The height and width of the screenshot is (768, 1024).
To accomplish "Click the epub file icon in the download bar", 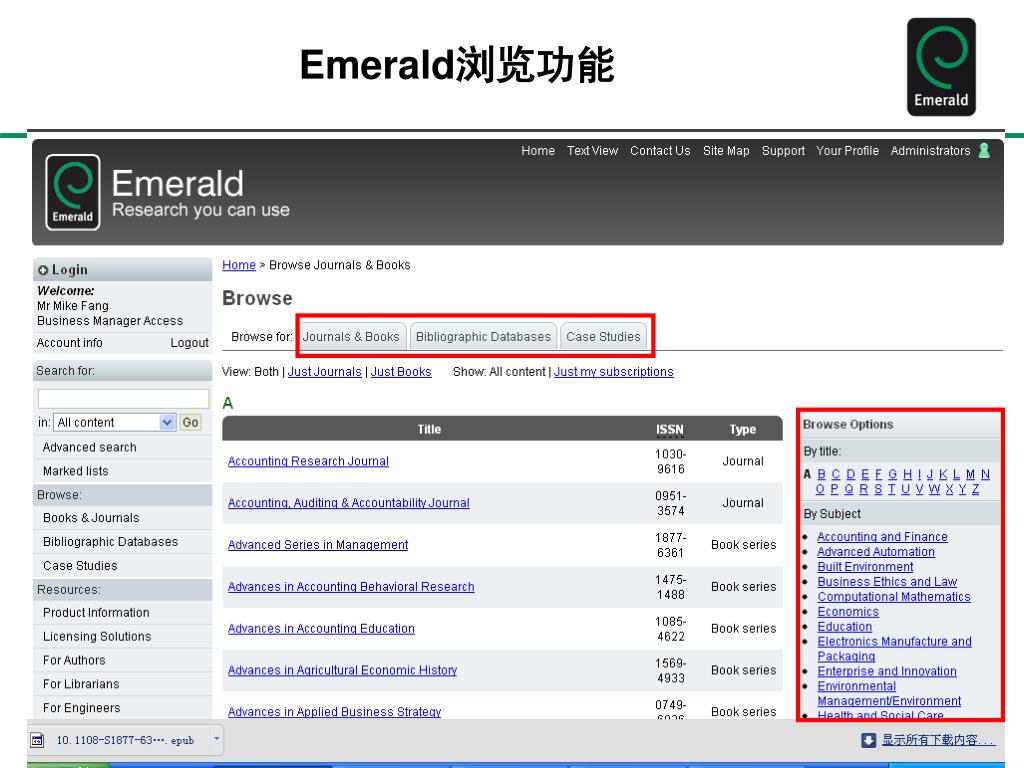I will coord(38,740).
